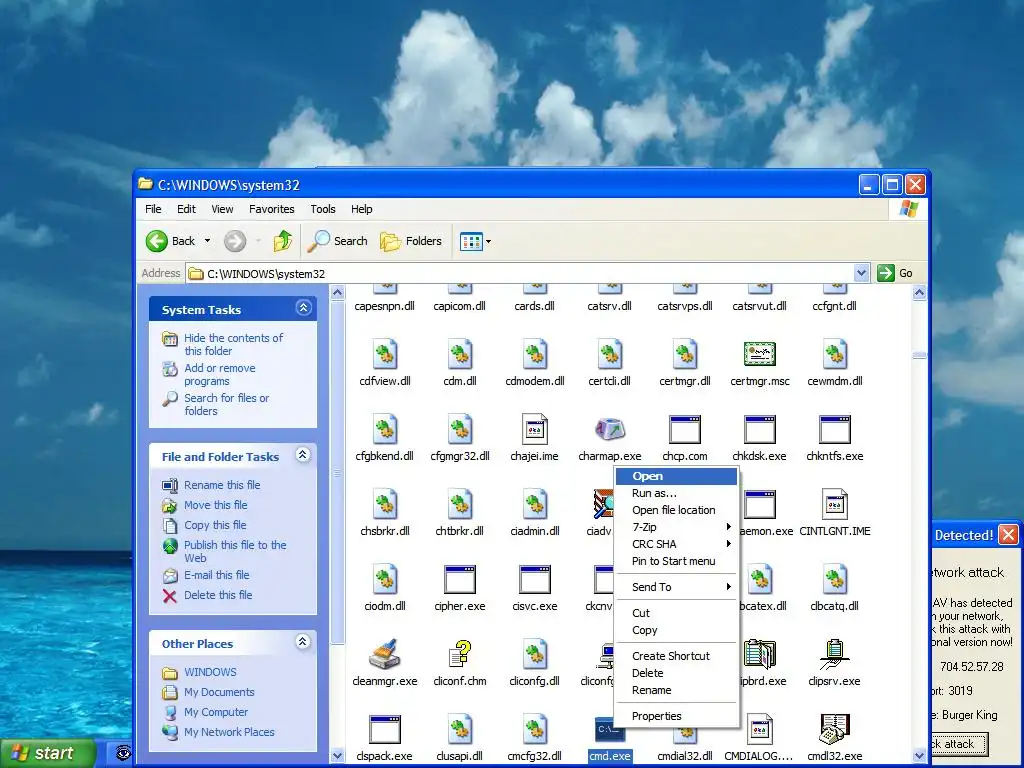The image size is (1024, 768).
Task: Open the Search toolbar button
Action: 338,241
